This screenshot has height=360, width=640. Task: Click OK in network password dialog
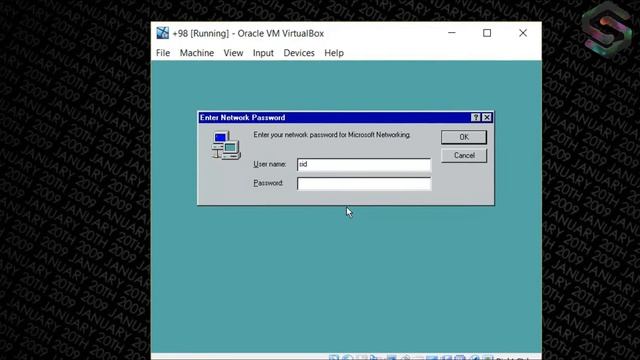[x=464, y=137]
